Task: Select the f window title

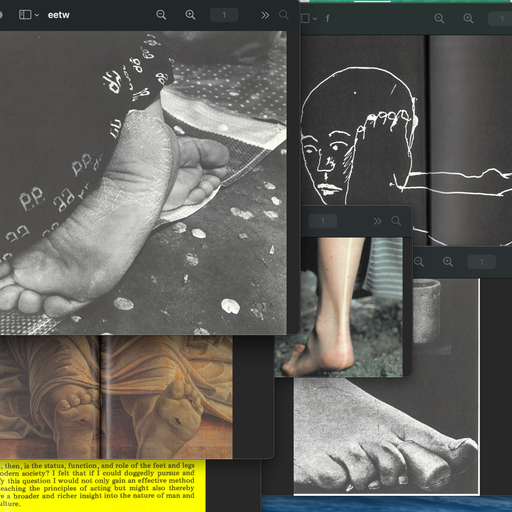Action: [327, 18]
